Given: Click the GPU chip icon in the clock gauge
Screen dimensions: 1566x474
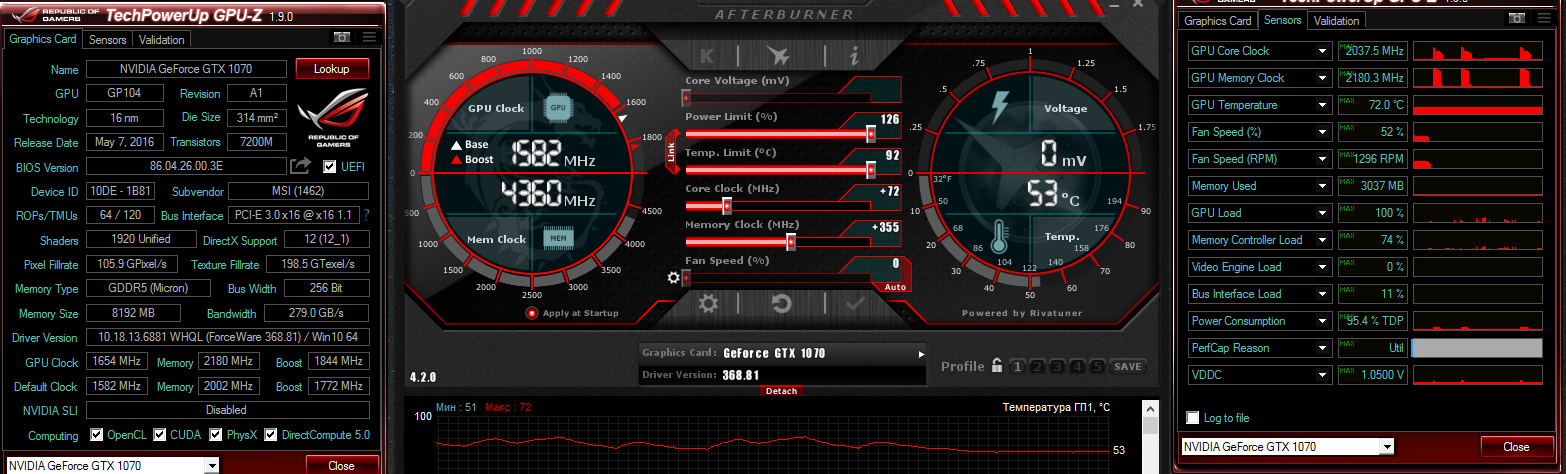Looking at the screenshot, I should pos(558,106).
